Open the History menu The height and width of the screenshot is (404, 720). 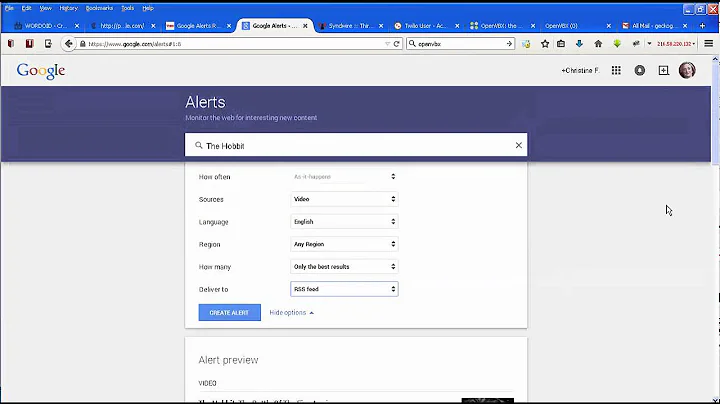click(x=68, y=8)
